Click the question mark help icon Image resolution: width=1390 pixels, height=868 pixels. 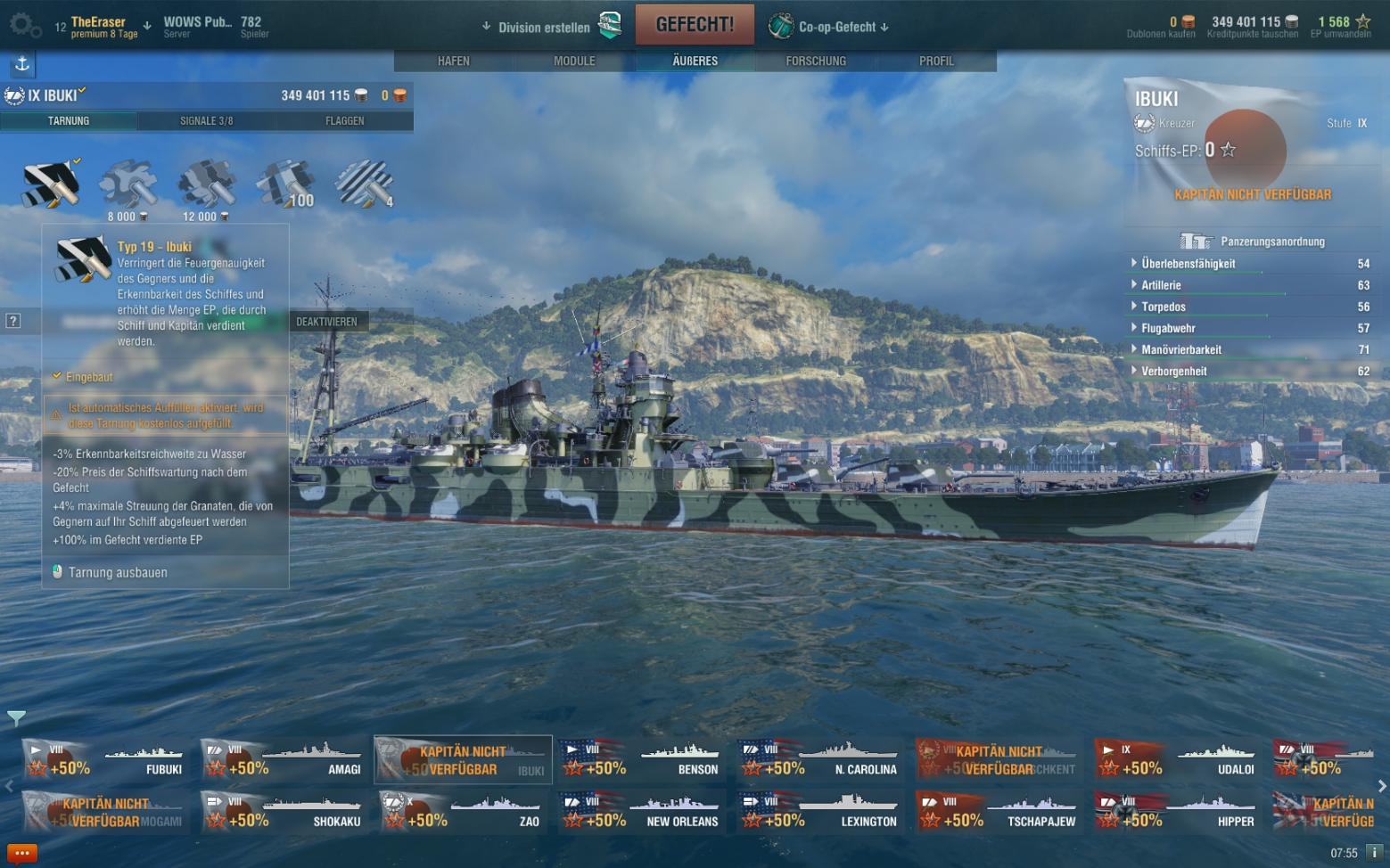pyautogui.click(x=13, y=321)
